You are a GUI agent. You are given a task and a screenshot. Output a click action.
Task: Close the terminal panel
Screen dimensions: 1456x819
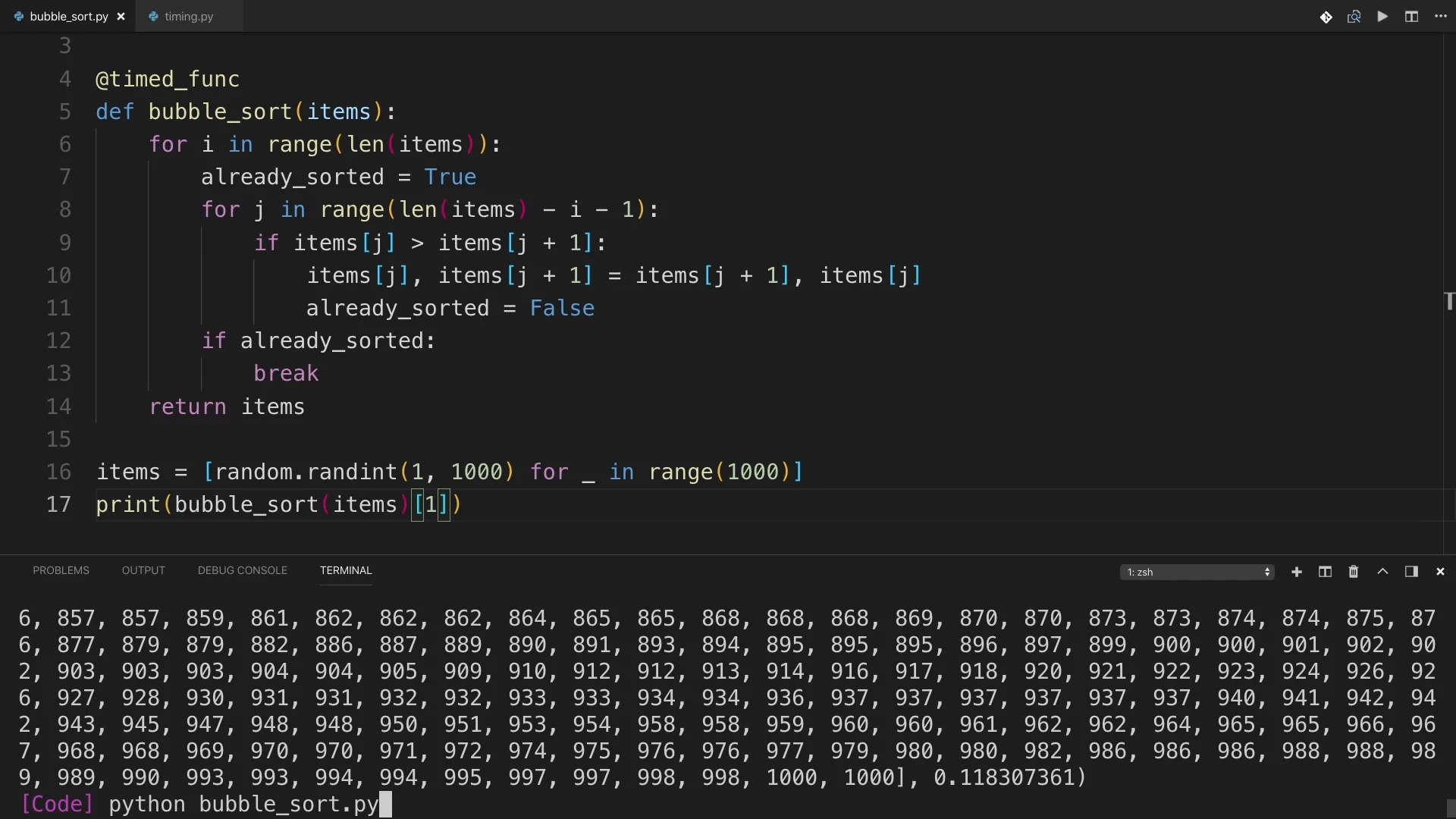point(1440,572)
